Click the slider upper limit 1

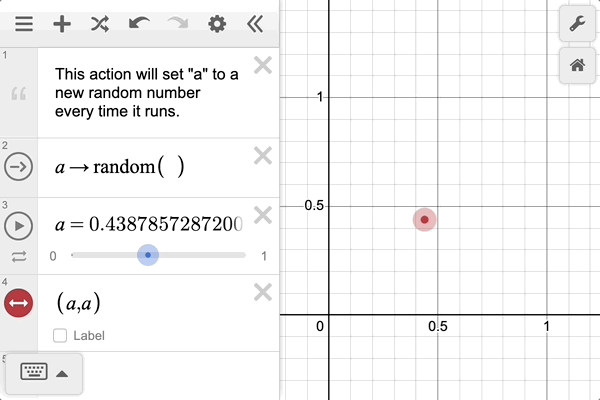click(263, 257)
